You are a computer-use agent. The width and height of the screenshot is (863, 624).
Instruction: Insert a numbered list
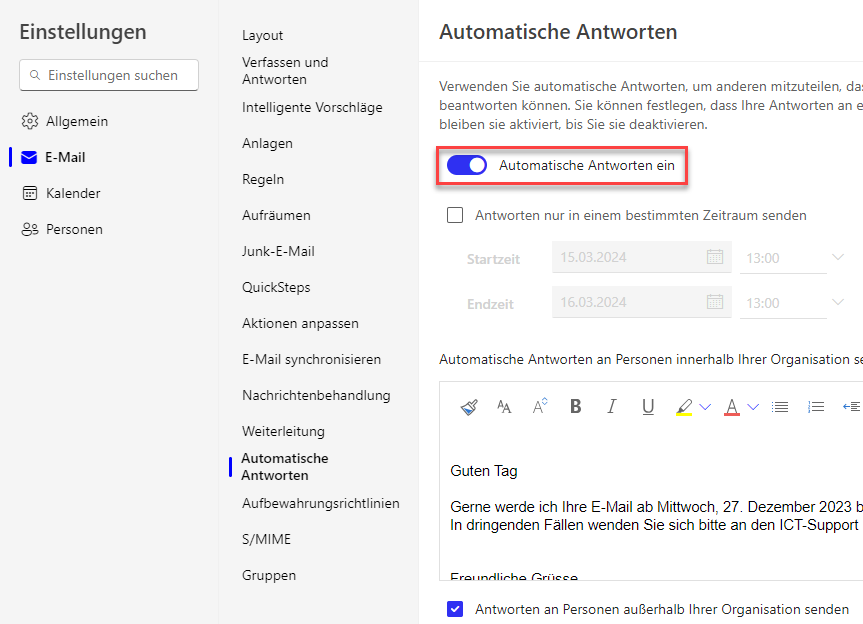click(x=816, y=407)
